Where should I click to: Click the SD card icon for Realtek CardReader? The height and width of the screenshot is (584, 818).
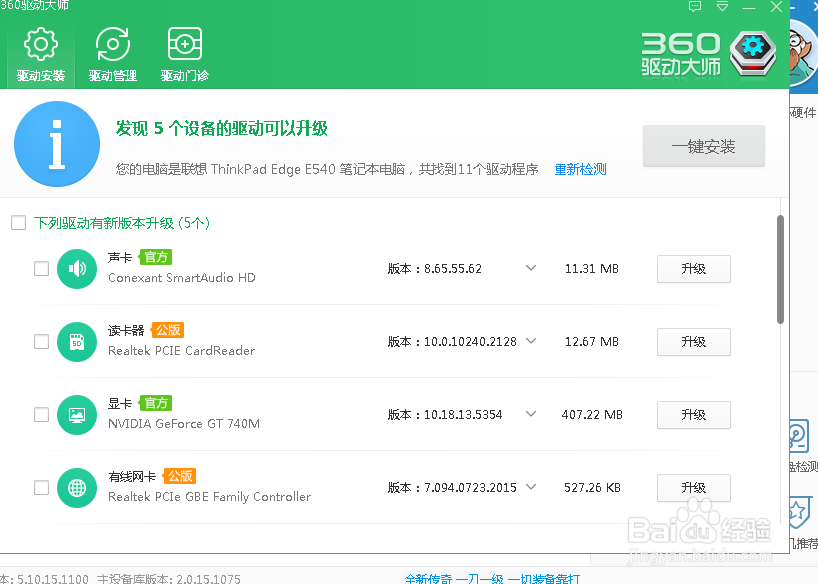[77, 341]
